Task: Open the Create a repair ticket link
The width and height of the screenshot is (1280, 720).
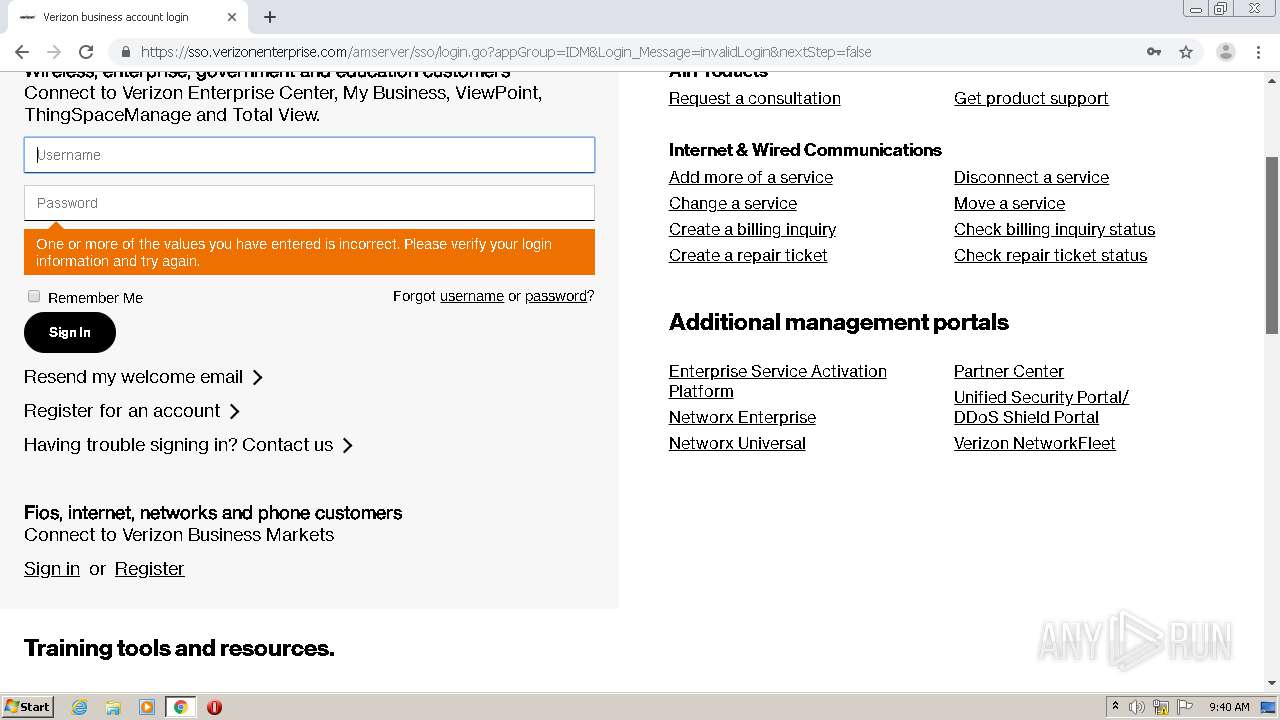Action: (x=748, y=255)
